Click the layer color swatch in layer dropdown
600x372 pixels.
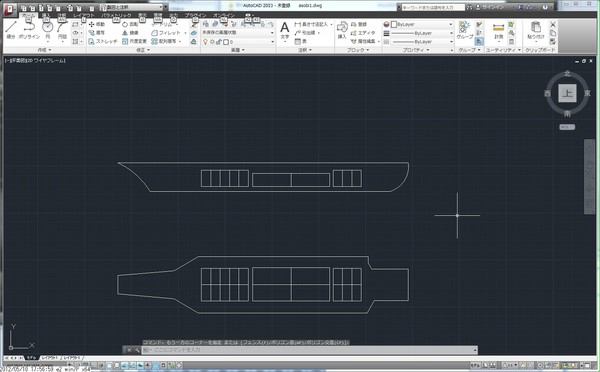226,41
